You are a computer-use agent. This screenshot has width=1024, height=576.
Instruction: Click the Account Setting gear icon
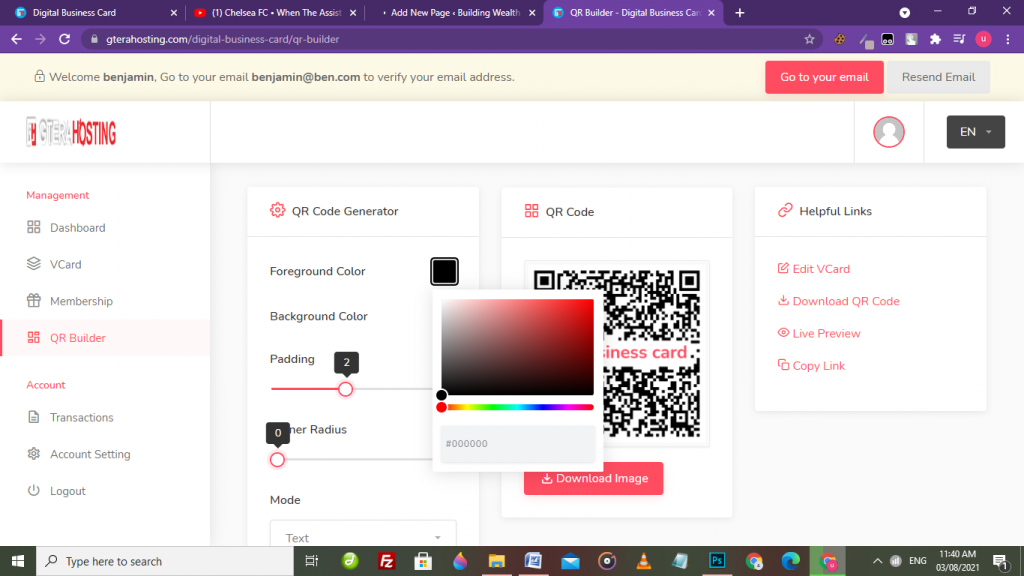(x=33, y=453)
